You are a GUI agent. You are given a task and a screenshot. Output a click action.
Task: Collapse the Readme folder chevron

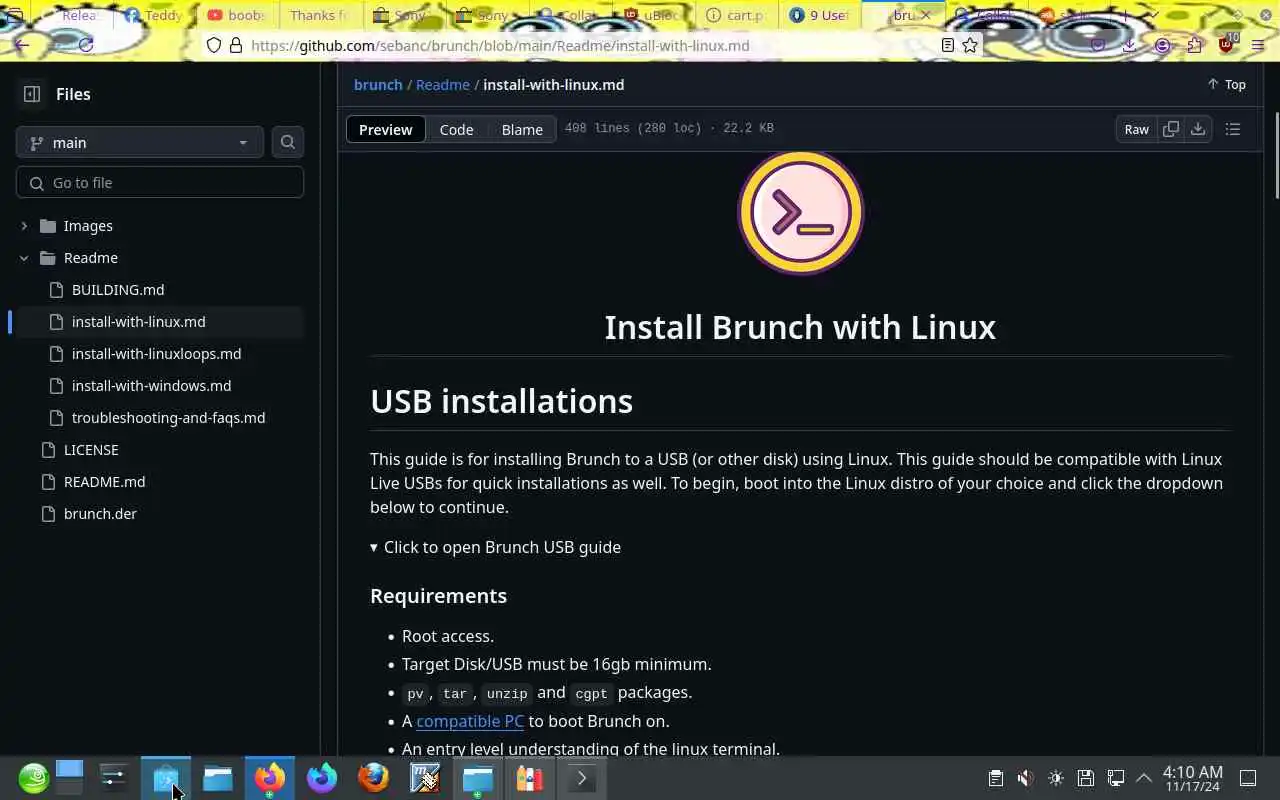coord(24,258)
